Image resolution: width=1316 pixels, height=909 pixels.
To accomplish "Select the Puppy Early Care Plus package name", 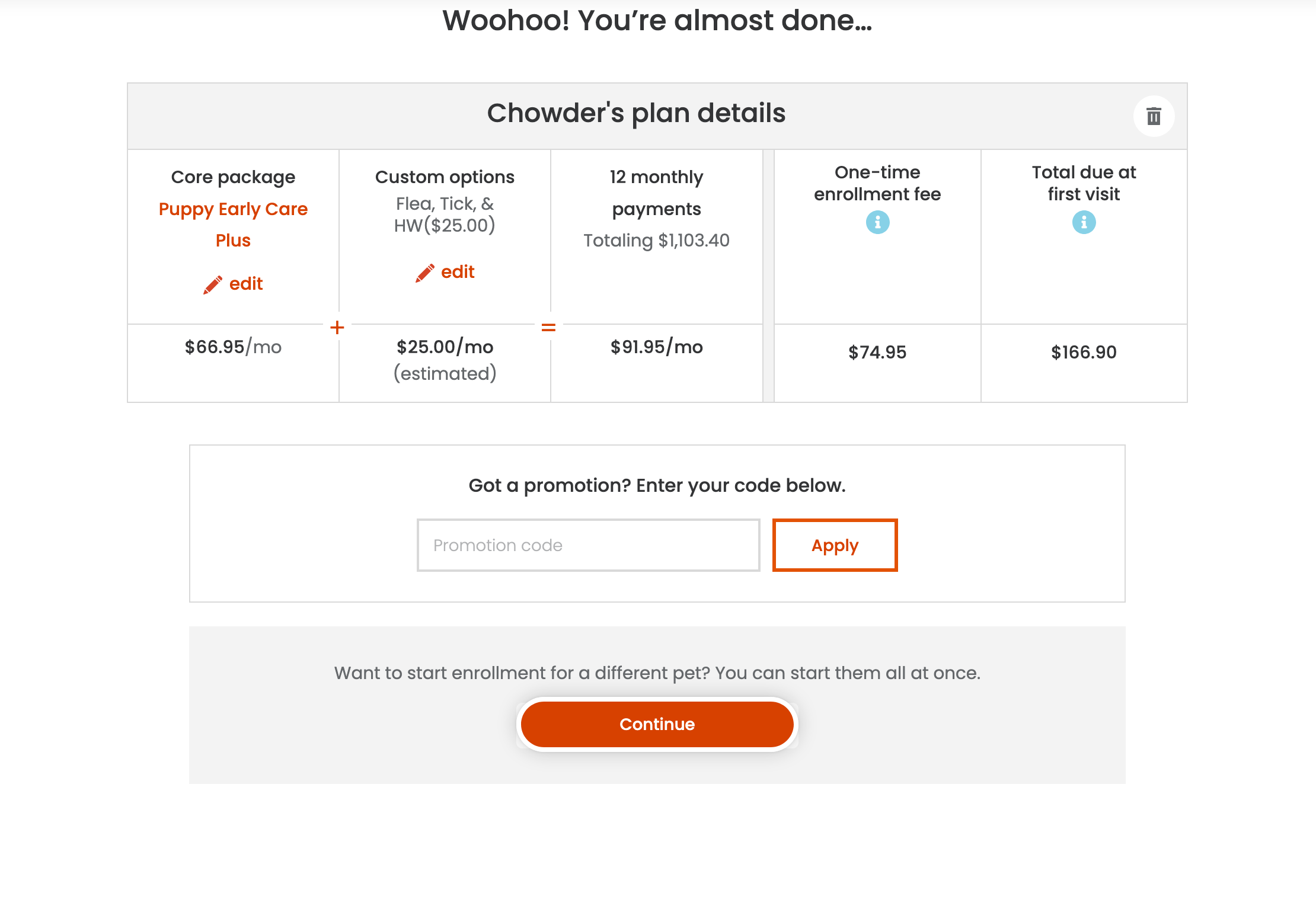I will point(233,225).
